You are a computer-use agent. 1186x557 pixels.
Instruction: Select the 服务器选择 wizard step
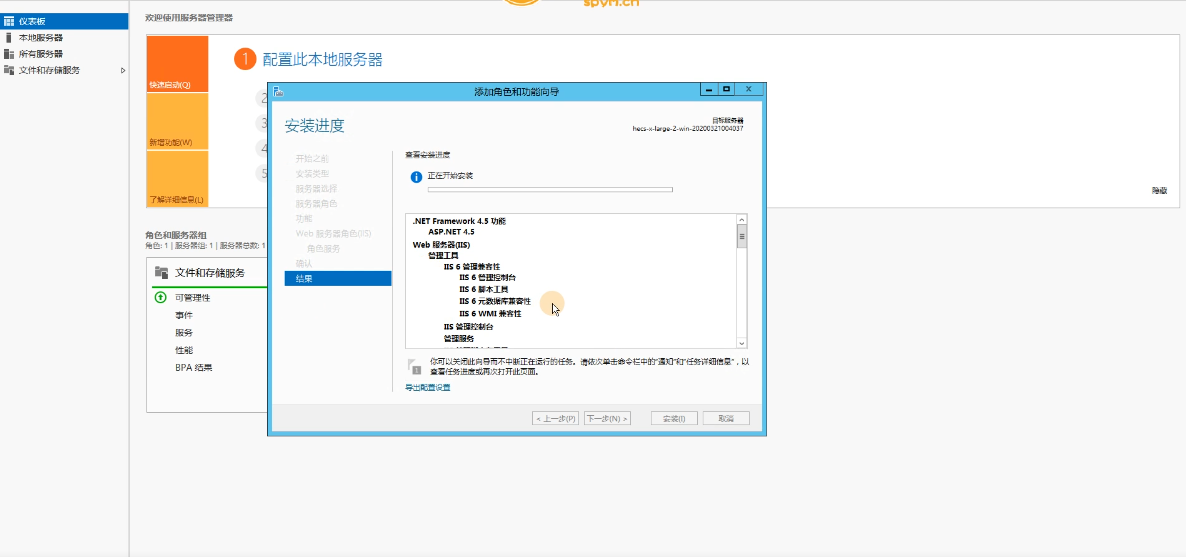316,188
